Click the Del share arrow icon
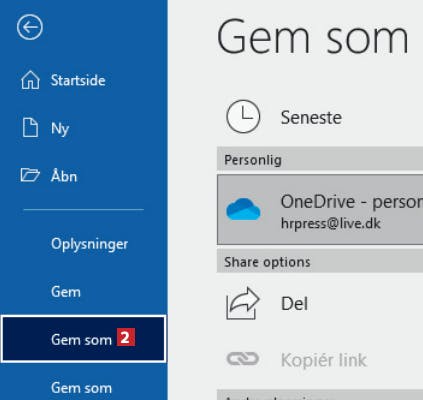The width and height of the screenshot is (423, 400). pyautogui.click(x=243, y=303)
